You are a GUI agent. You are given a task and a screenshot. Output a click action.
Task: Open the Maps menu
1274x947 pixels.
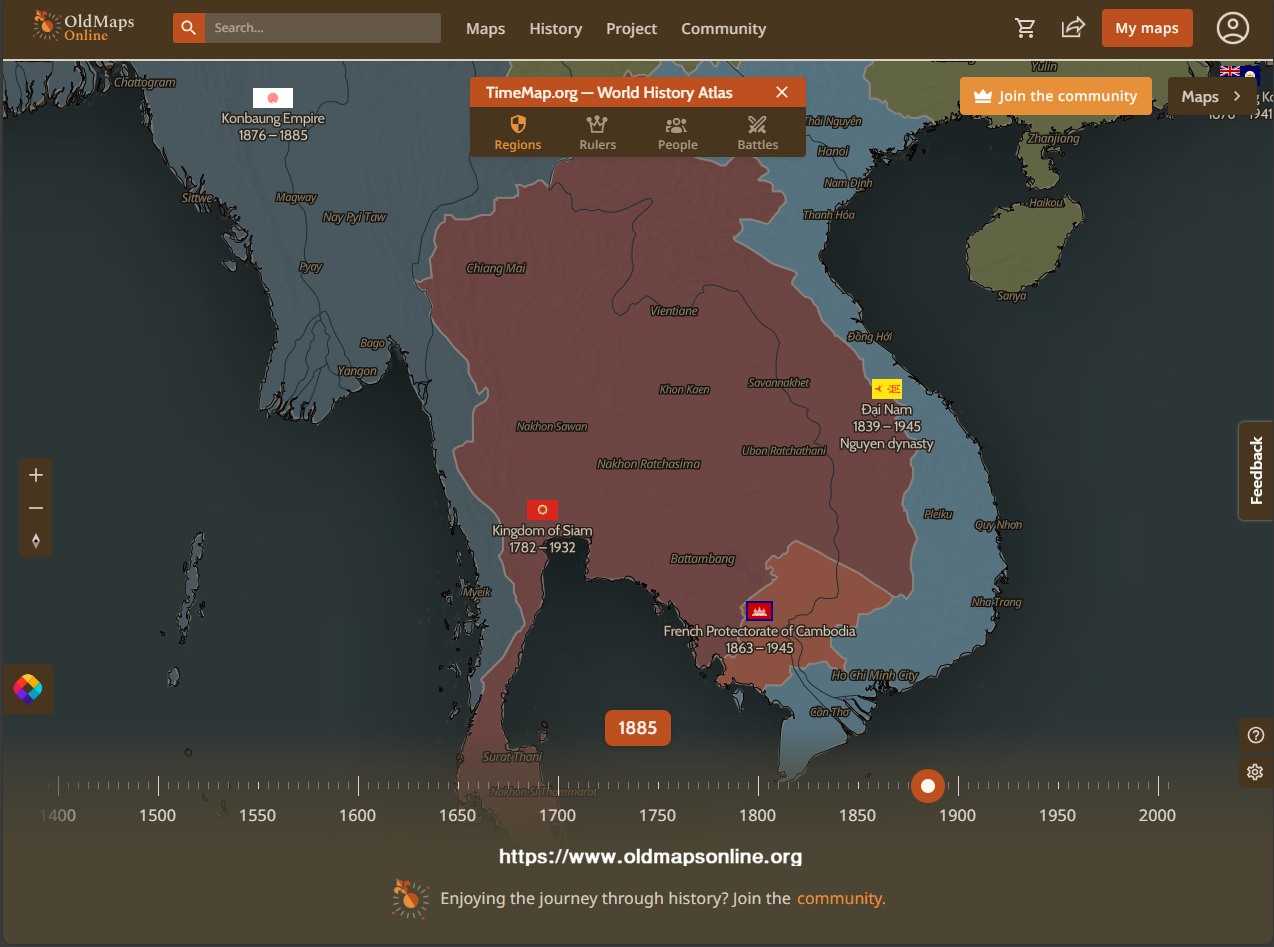(x=485, y=28)
